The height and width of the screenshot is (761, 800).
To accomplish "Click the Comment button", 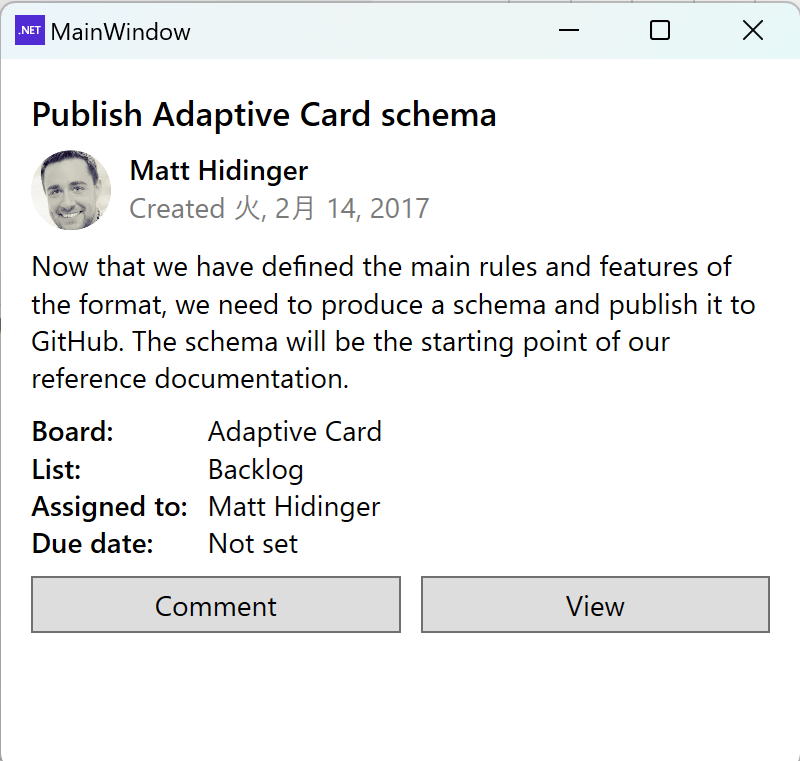I will point(215,605).
